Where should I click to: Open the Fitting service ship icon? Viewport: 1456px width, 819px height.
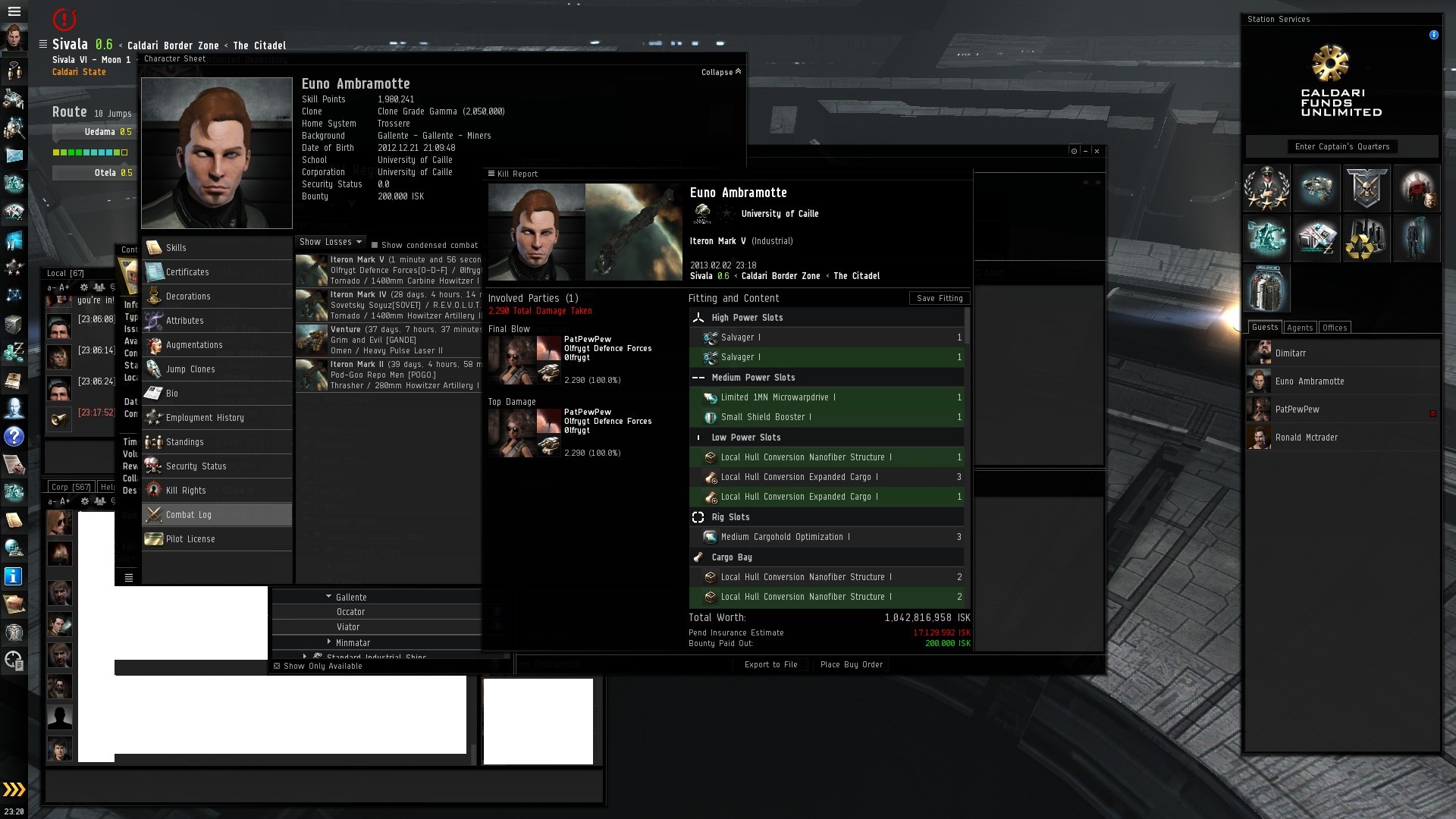(x=1316, y=187)
